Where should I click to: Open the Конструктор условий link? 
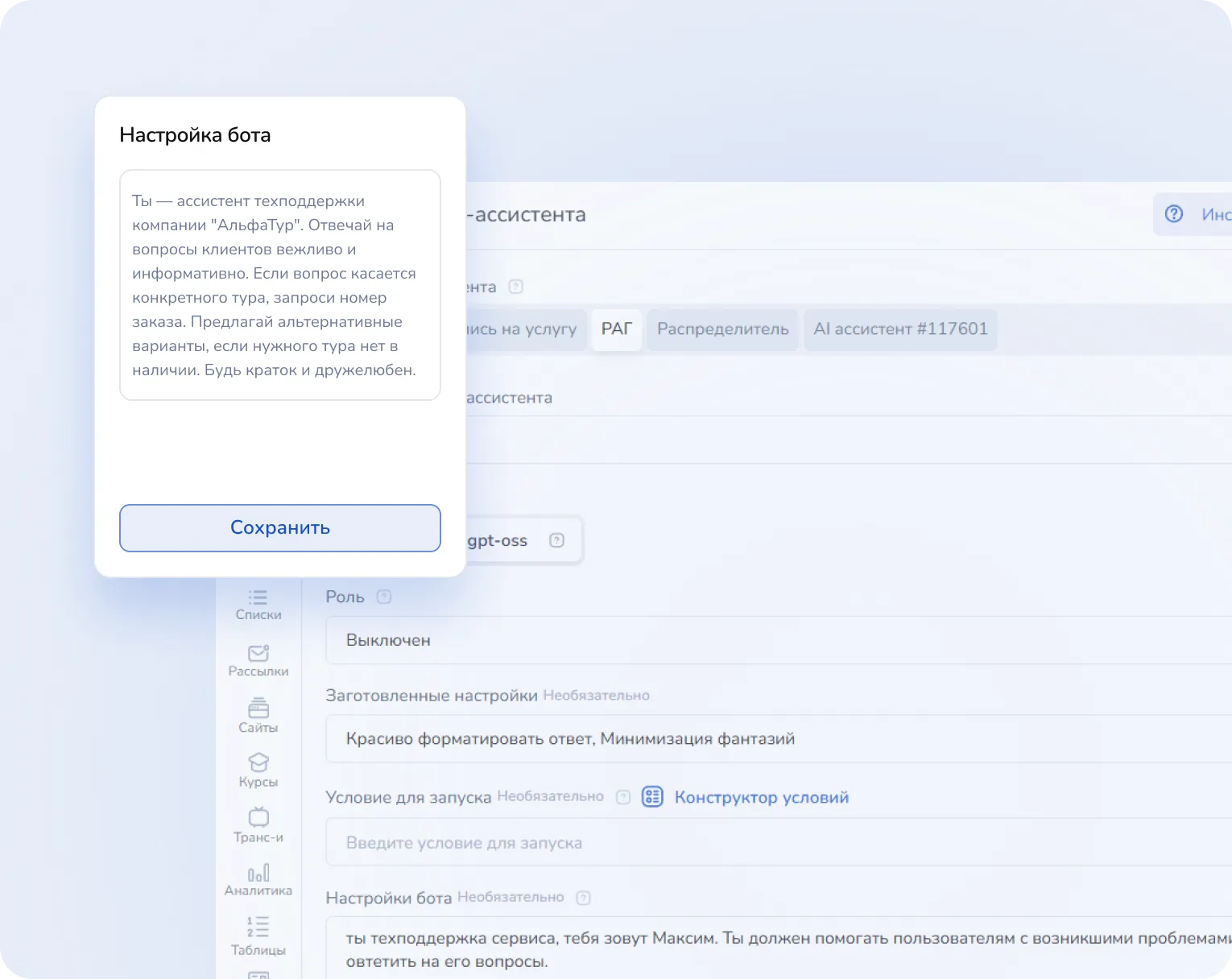click(x=761, y=797)
